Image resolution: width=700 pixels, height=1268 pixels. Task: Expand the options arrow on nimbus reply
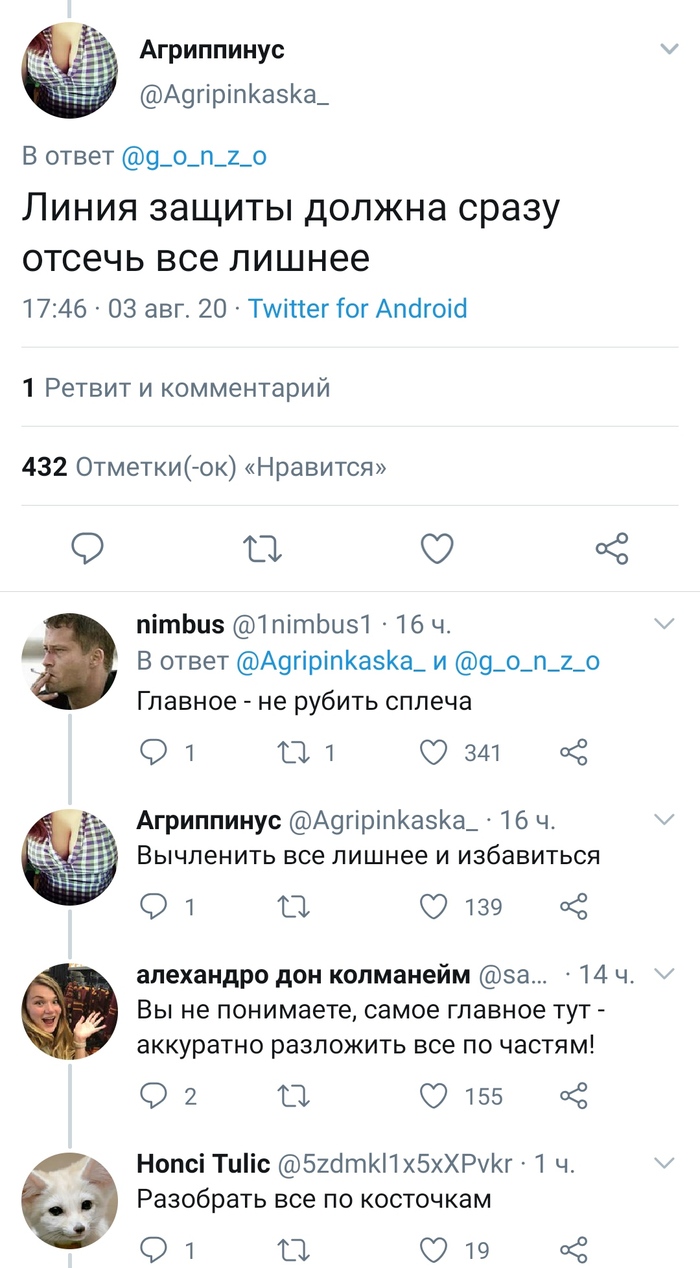(x=664, y=625)
